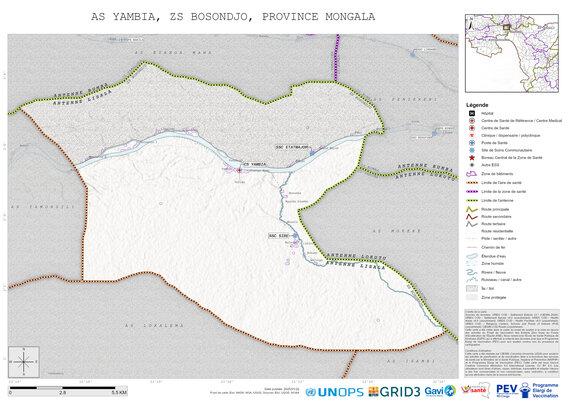Click the Ruisseau / canal legend symbol

[471, 280]
